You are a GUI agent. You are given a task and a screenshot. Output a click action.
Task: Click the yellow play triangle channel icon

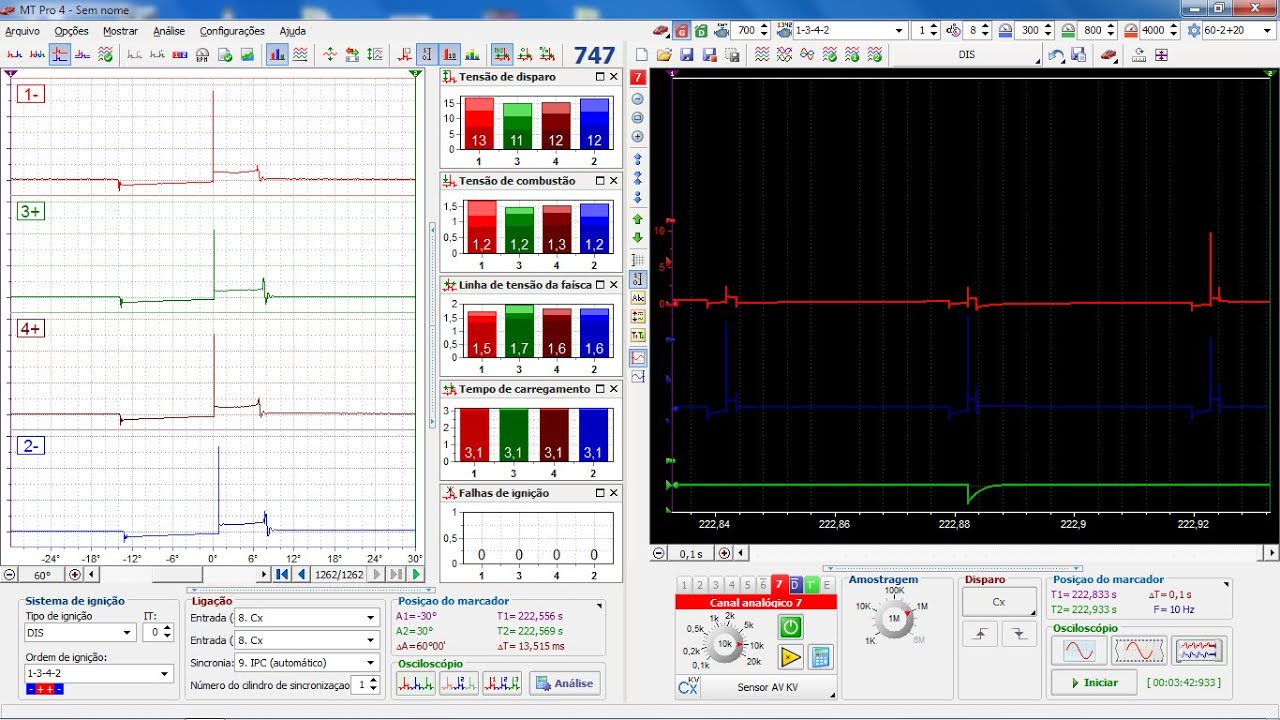790,657
